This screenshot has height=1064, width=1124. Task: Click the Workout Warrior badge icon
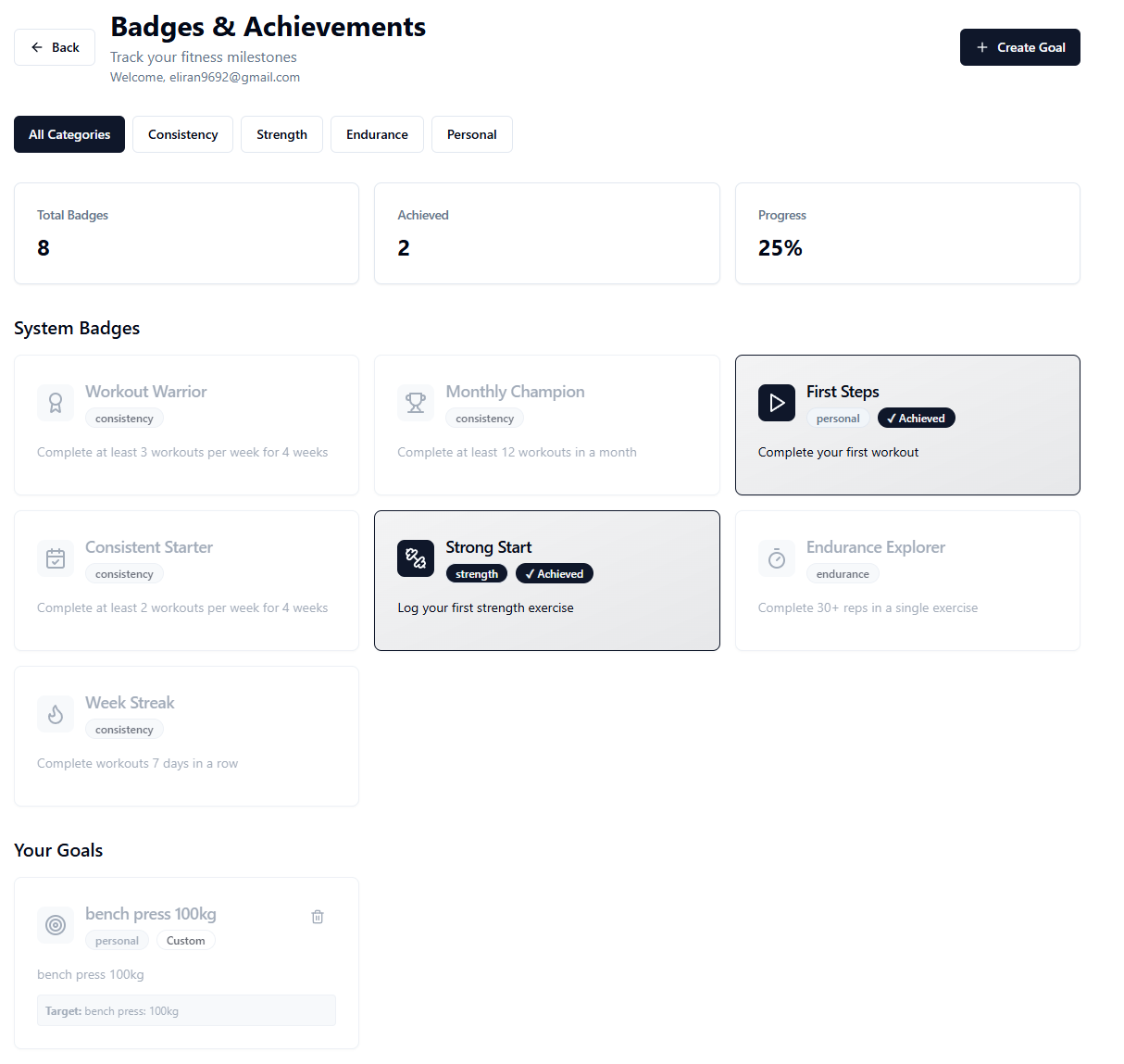tap(55, 403)
